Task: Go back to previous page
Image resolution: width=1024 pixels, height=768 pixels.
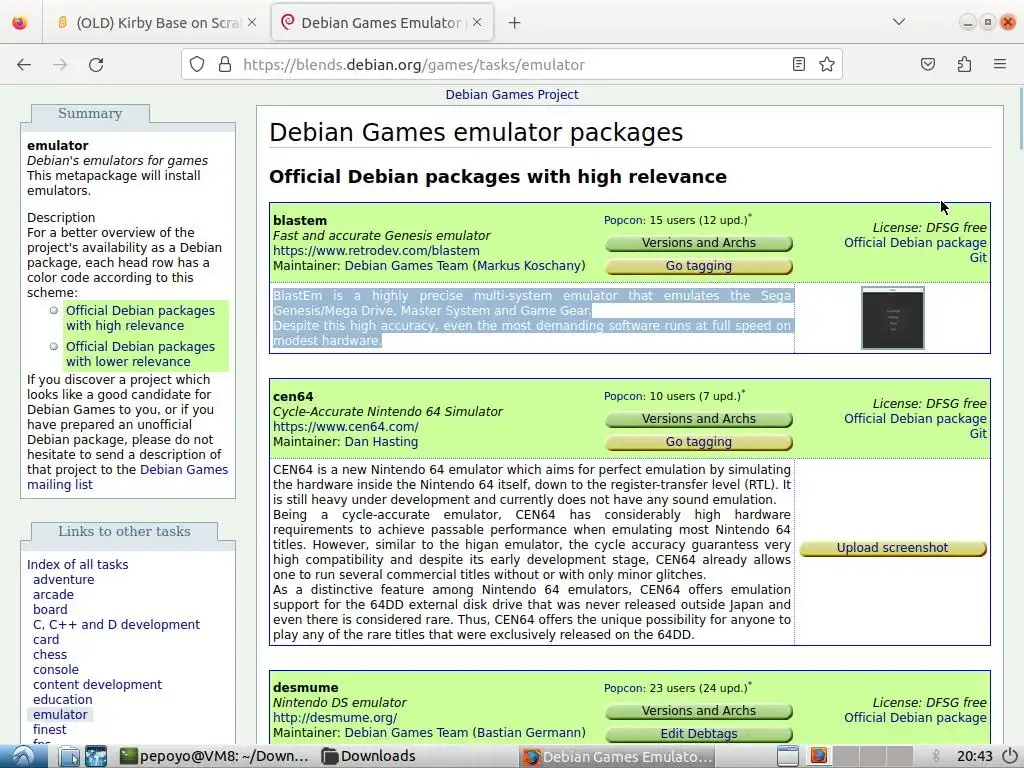Action: click(24, 65)
